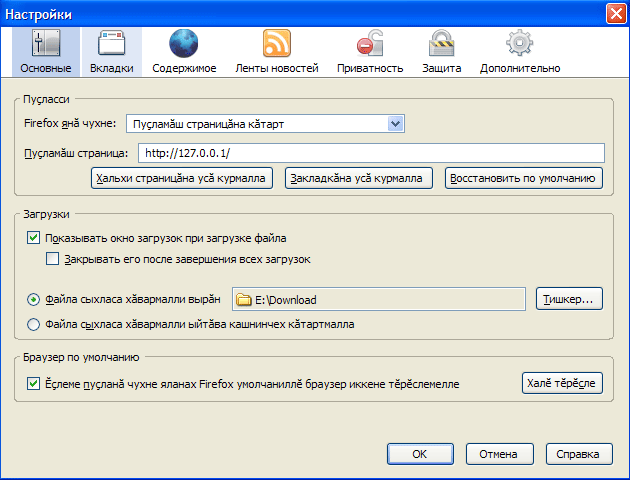This screenshot has height=480, width=630.
Task: Select the always-ask save location radio option
Action: (34, 324)
